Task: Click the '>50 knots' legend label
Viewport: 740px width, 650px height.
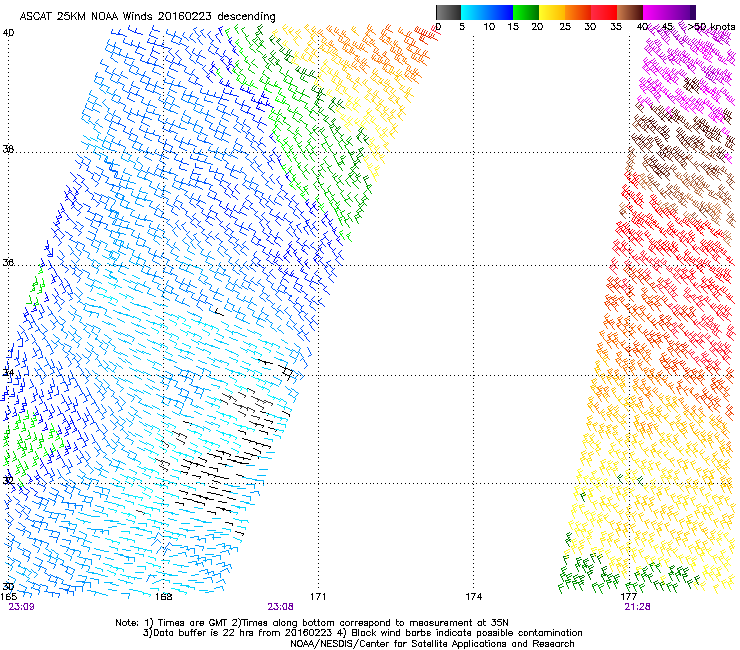Action: [711, 27]
